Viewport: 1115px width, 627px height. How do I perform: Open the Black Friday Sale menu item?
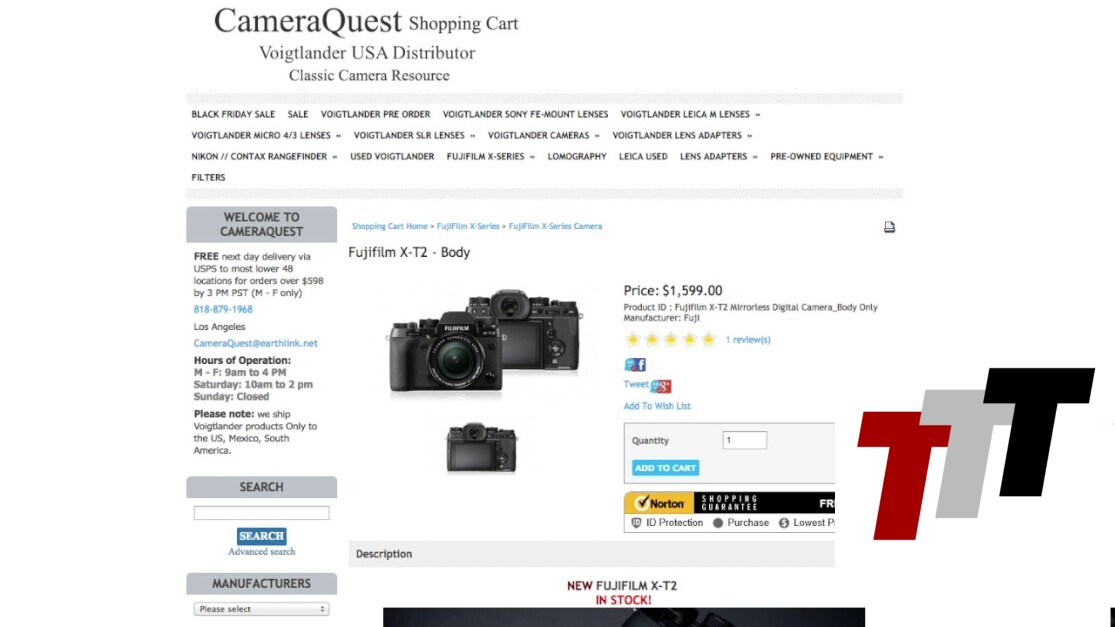[x=233, y=114]
